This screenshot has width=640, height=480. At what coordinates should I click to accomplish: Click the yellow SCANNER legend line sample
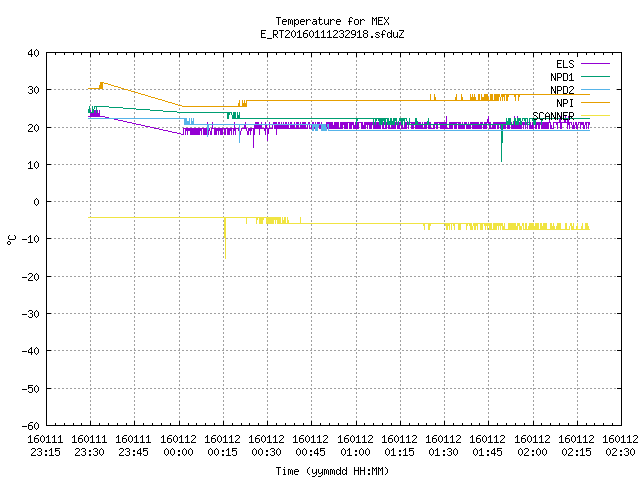point(595,116)
